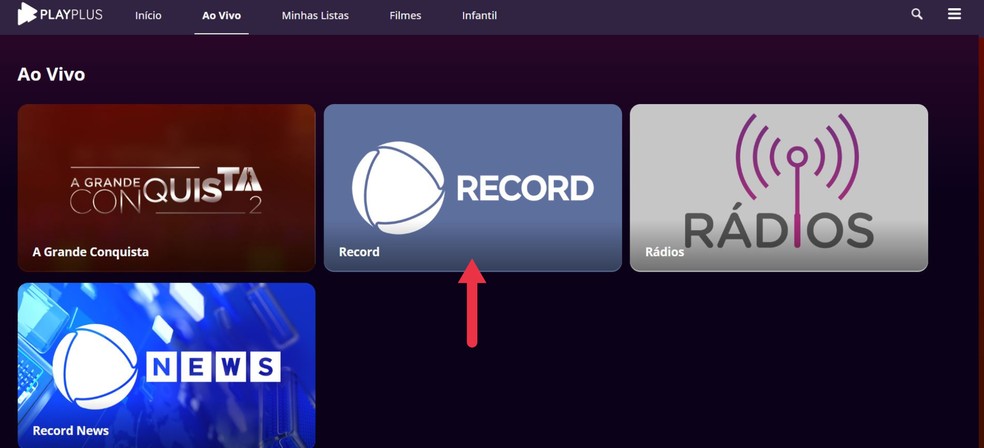This screenshot has width=984, height=448.
Task: Open the Record live channel card
Action: tap(473, 188)
